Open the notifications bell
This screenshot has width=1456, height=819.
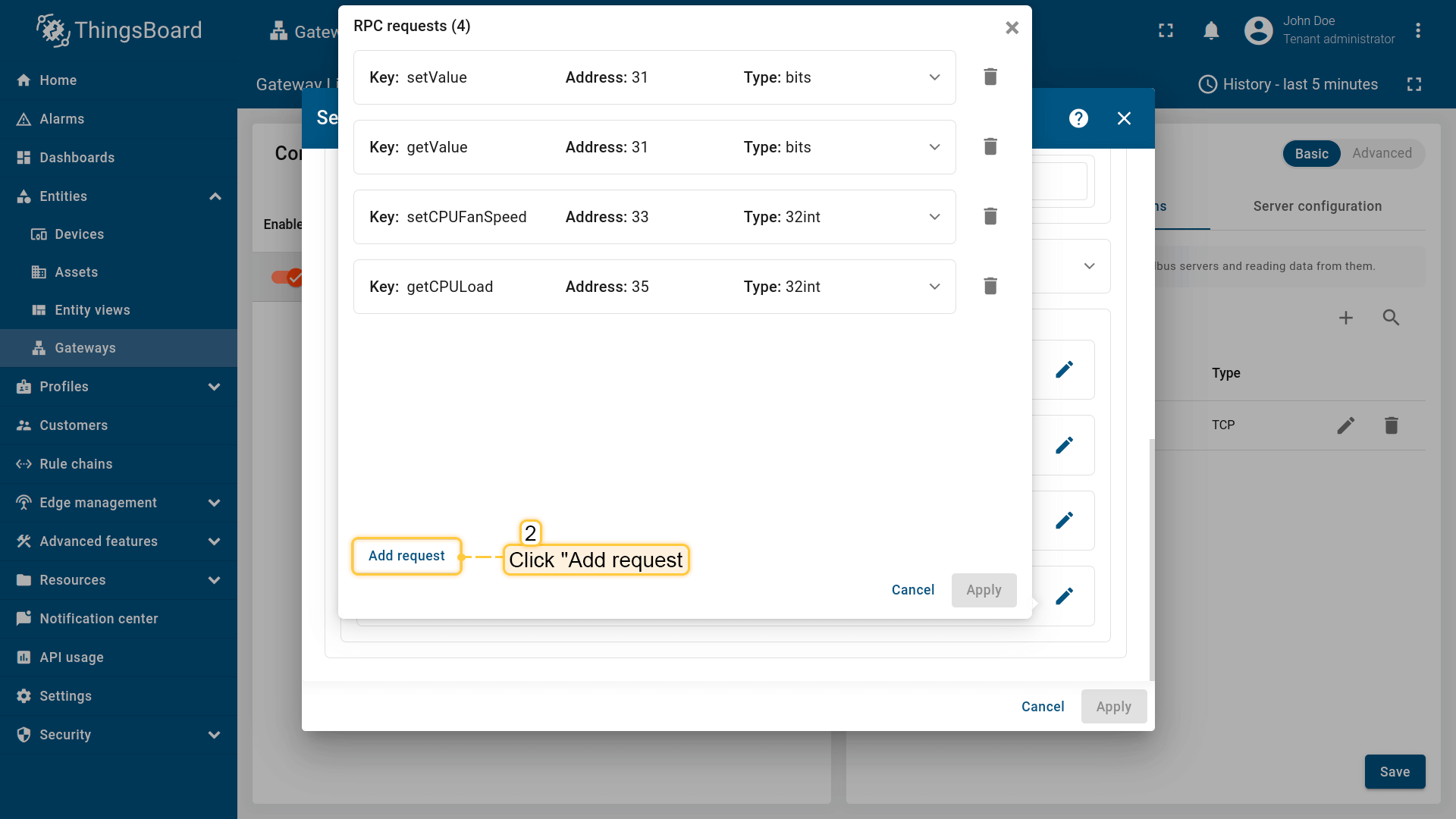[x=1211, y=31]
